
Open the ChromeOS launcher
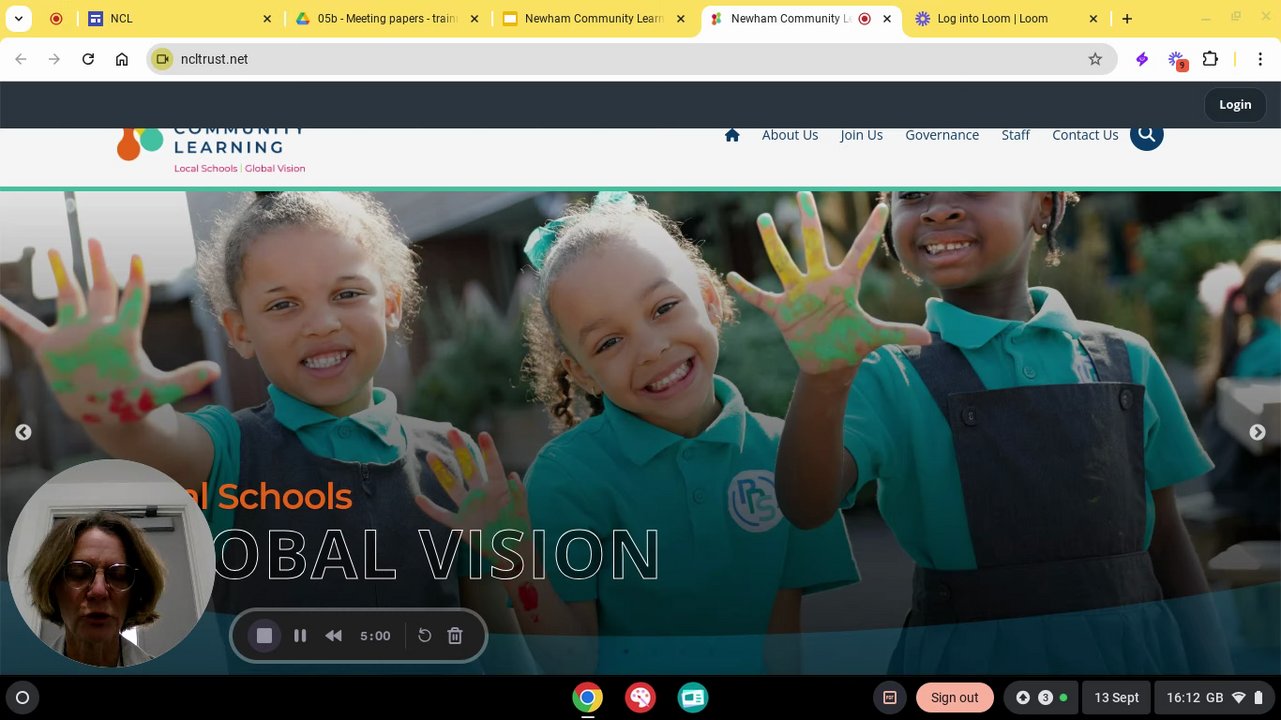point(23,698)
